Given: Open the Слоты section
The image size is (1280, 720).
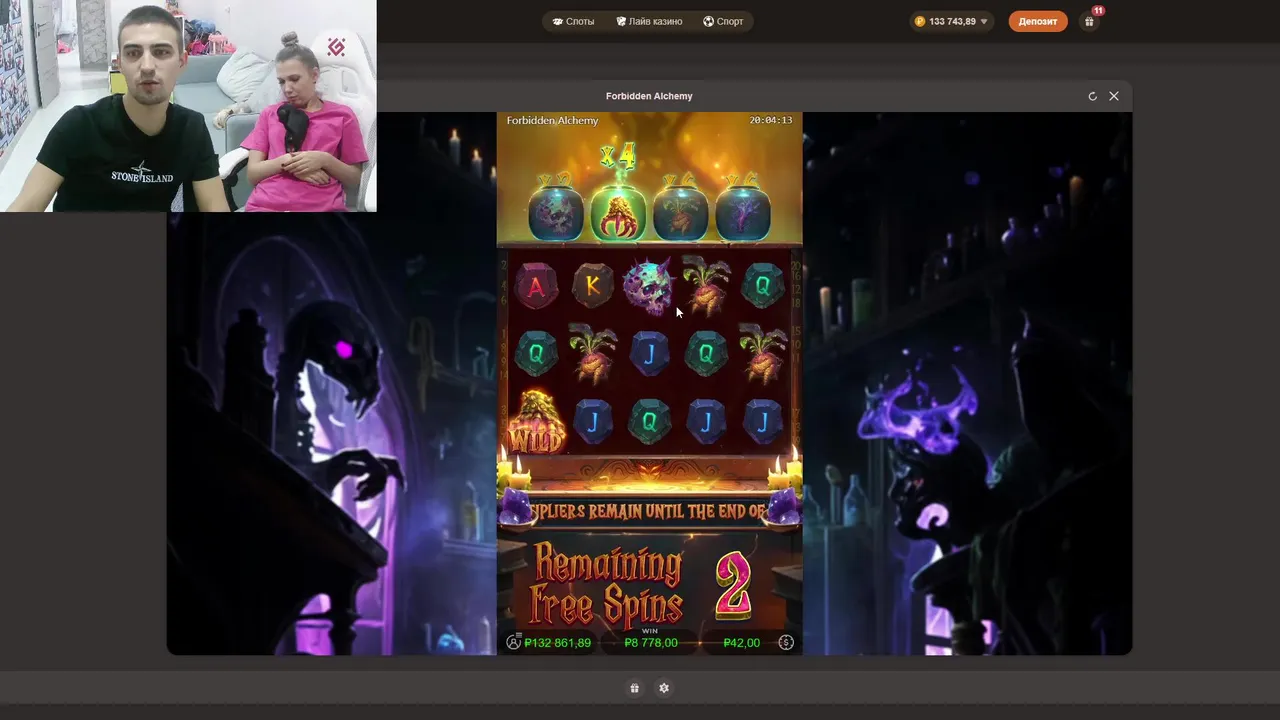Looking at the screenshot, I should (573, 21).
